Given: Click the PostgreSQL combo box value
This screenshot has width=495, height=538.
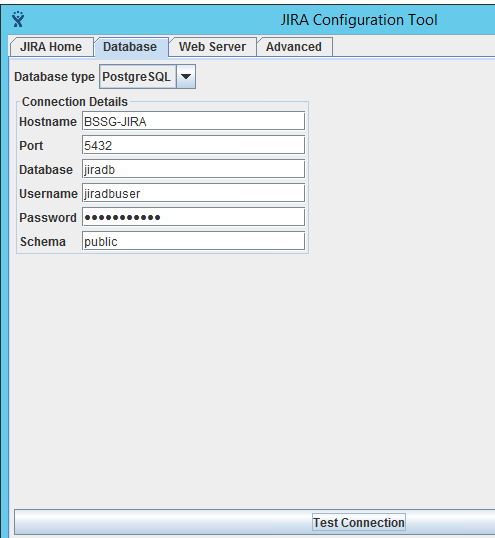Looking at the screenshot, I should click(138, 77).
